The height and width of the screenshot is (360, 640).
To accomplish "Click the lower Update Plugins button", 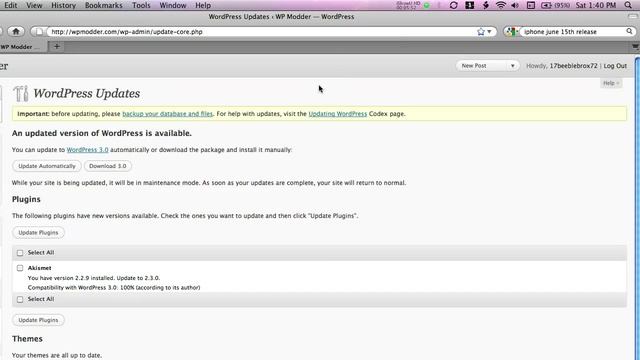I will [38, 320].
